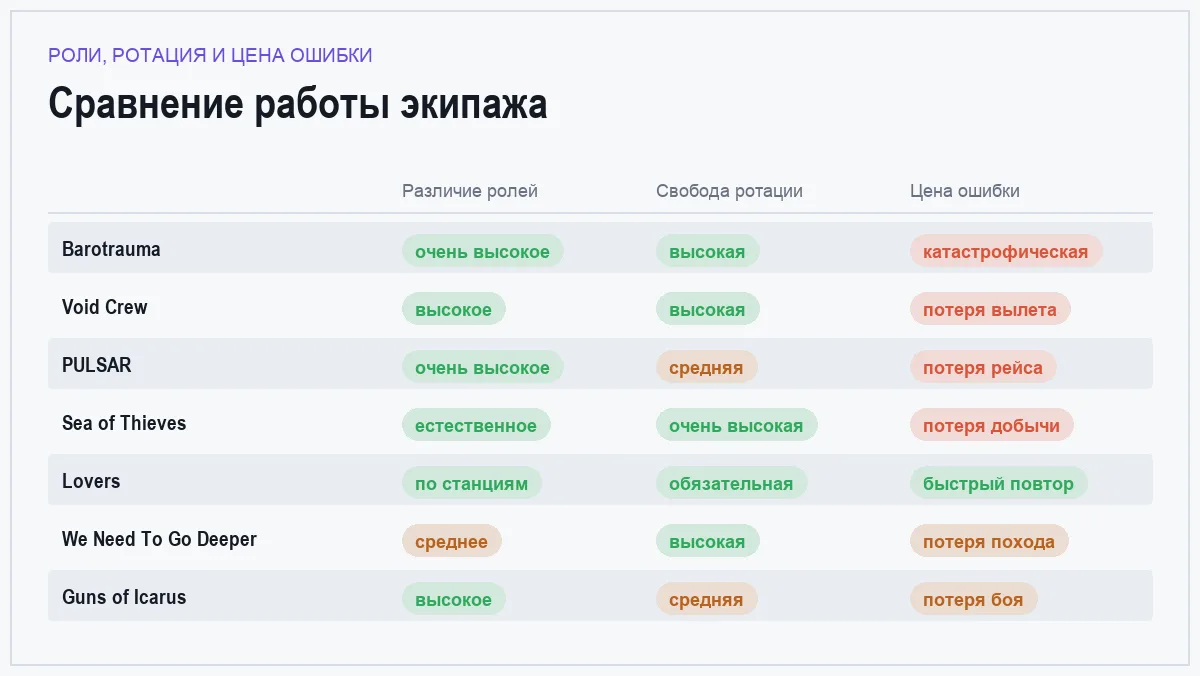Click the "по станциям" badge
Screen dimensions: 1200x676
472,483
